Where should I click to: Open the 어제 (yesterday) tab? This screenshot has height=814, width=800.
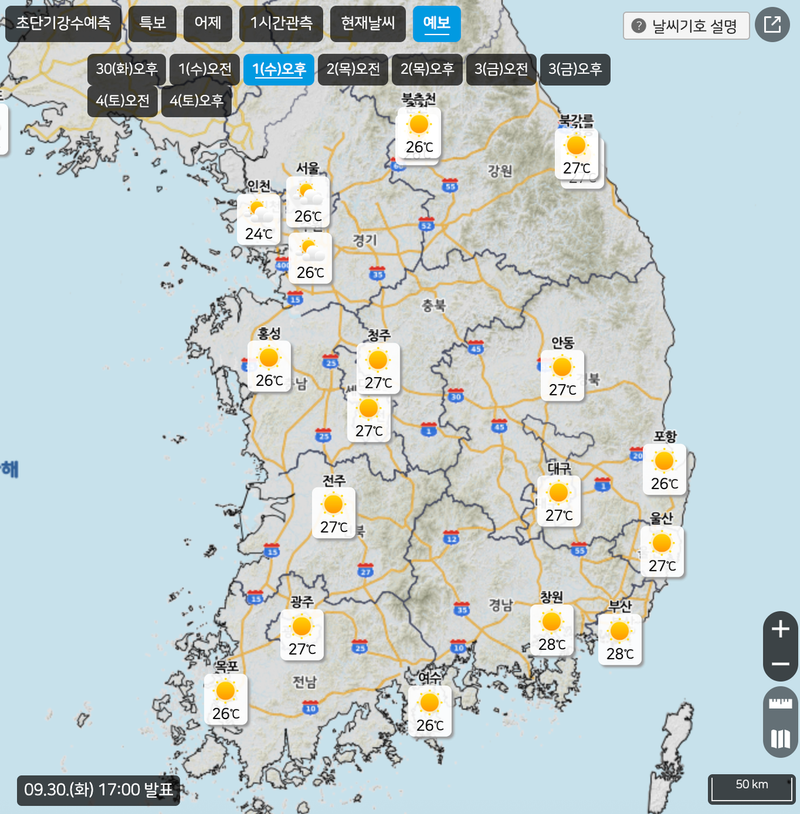tap(209, 23)
